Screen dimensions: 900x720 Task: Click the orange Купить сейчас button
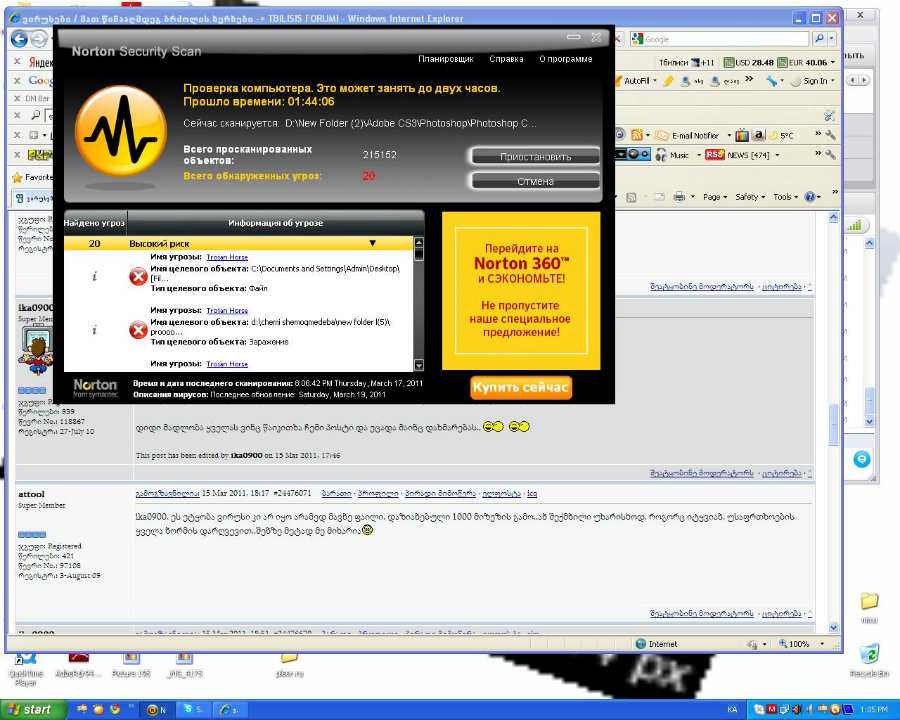[521, 388]
